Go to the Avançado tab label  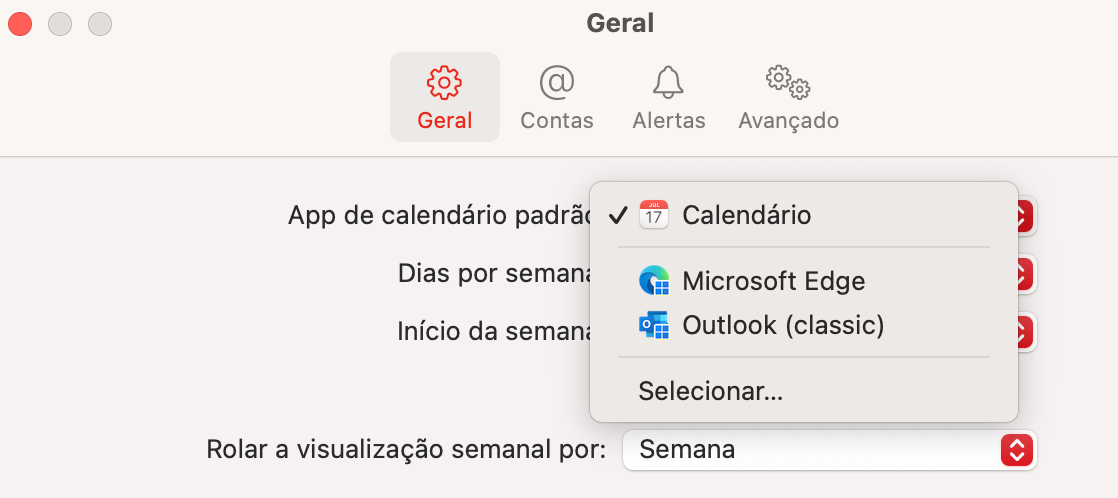[789, 121]
